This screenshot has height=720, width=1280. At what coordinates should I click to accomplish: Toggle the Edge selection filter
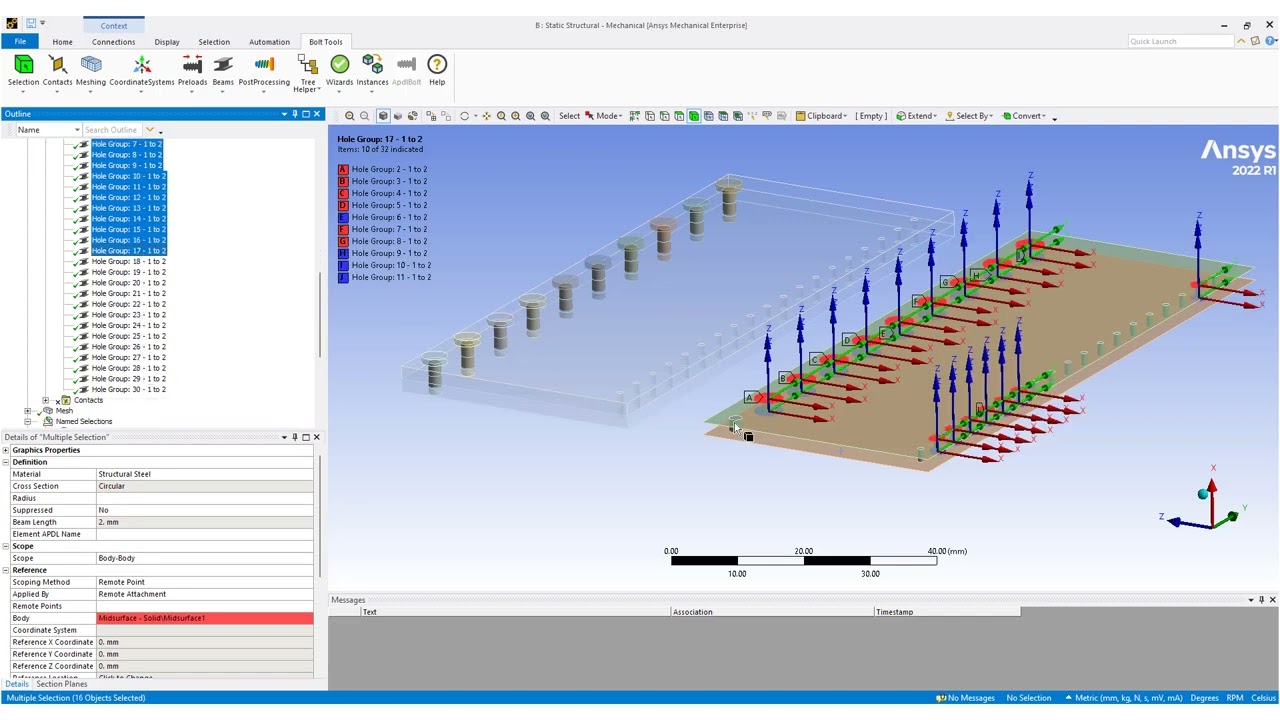[664, 116]
